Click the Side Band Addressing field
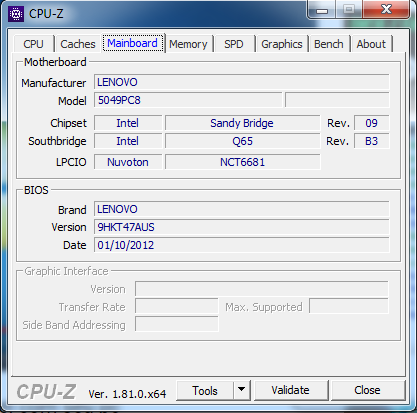Screen dimensions: 417x413 click(177, 324)
